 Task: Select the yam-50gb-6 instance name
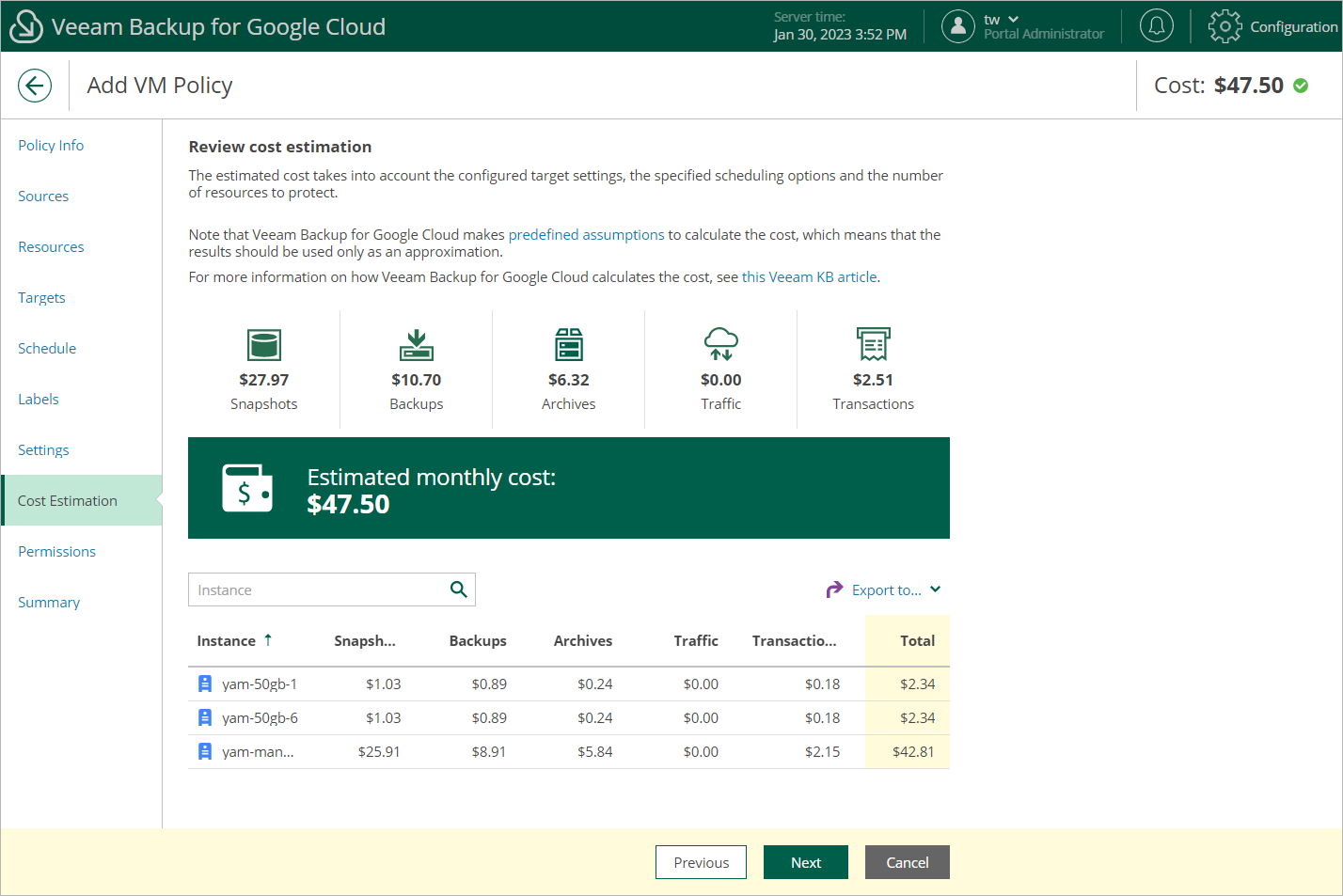tap(260, 717)
